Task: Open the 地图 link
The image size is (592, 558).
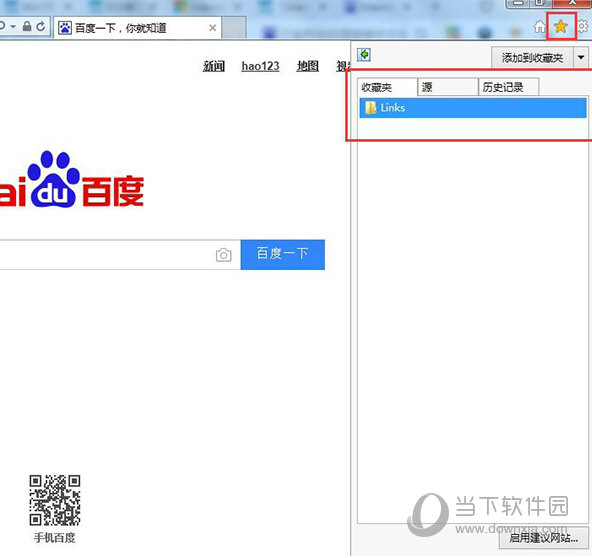Action: point(308,66)
